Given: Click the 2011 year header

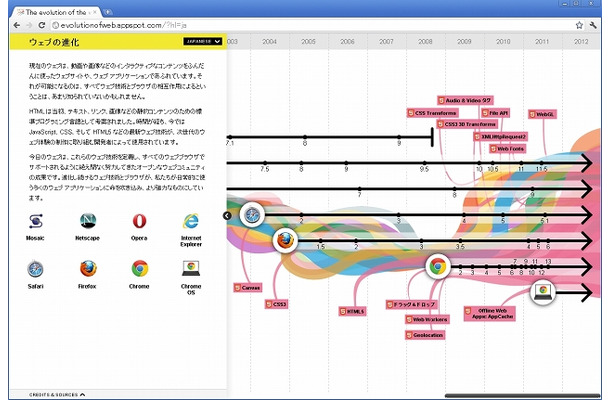Looking at the screenshot, I should pyautogui.click(x=542, y=41).
